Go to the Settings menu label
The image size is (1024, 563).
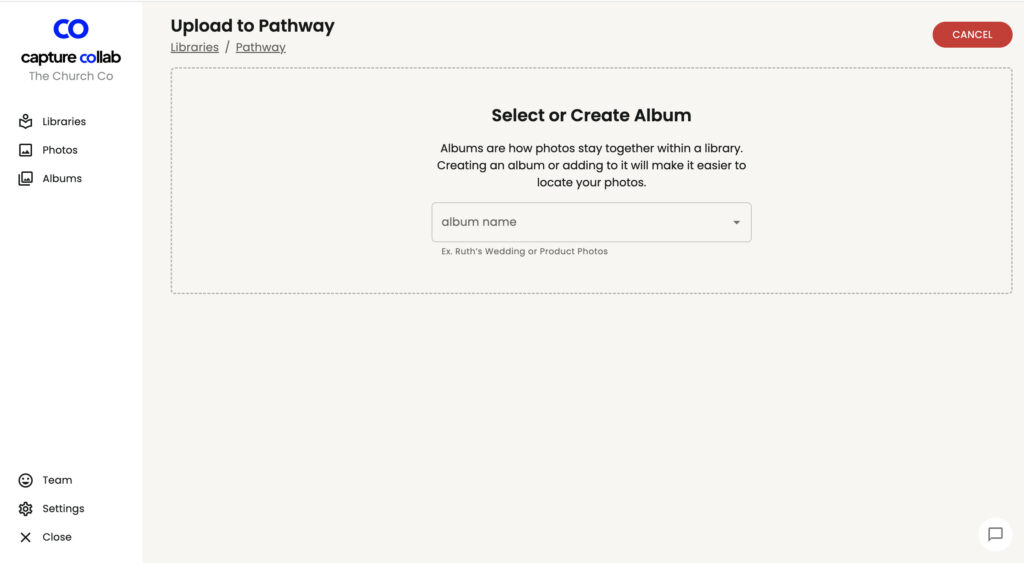pyautogui.click(x=63, y=509)
